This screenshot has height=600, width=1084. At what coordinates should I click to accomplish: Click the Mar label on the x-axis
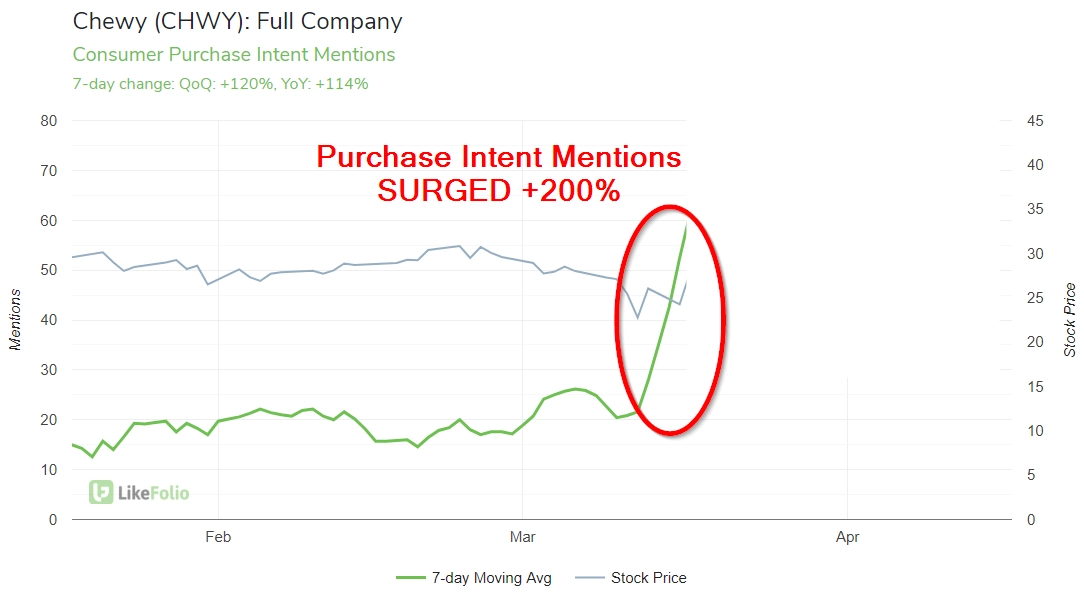[x=523, y=537]
